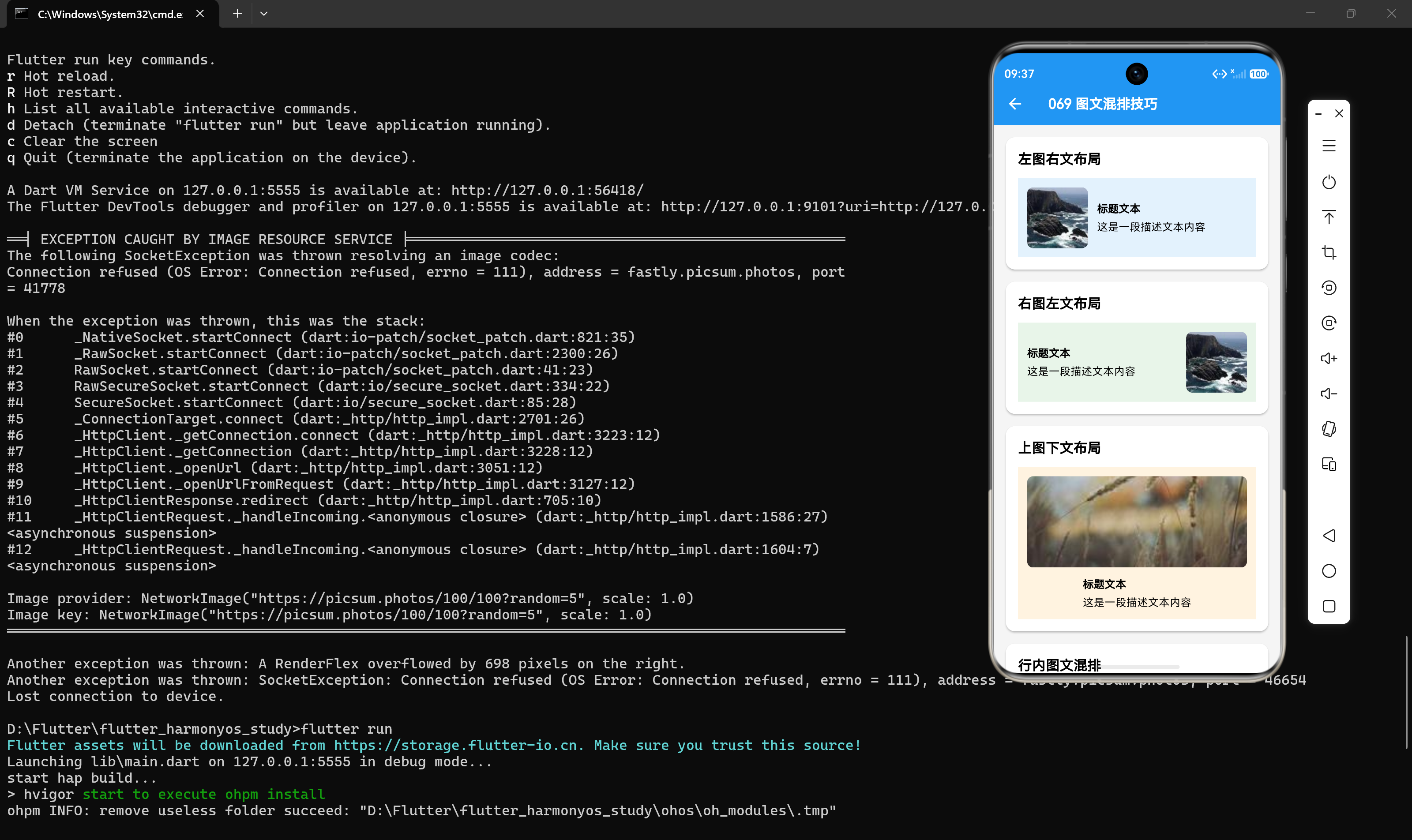
Task: Click the emulator recent apps square button
Action: (x=1329, y=606)
